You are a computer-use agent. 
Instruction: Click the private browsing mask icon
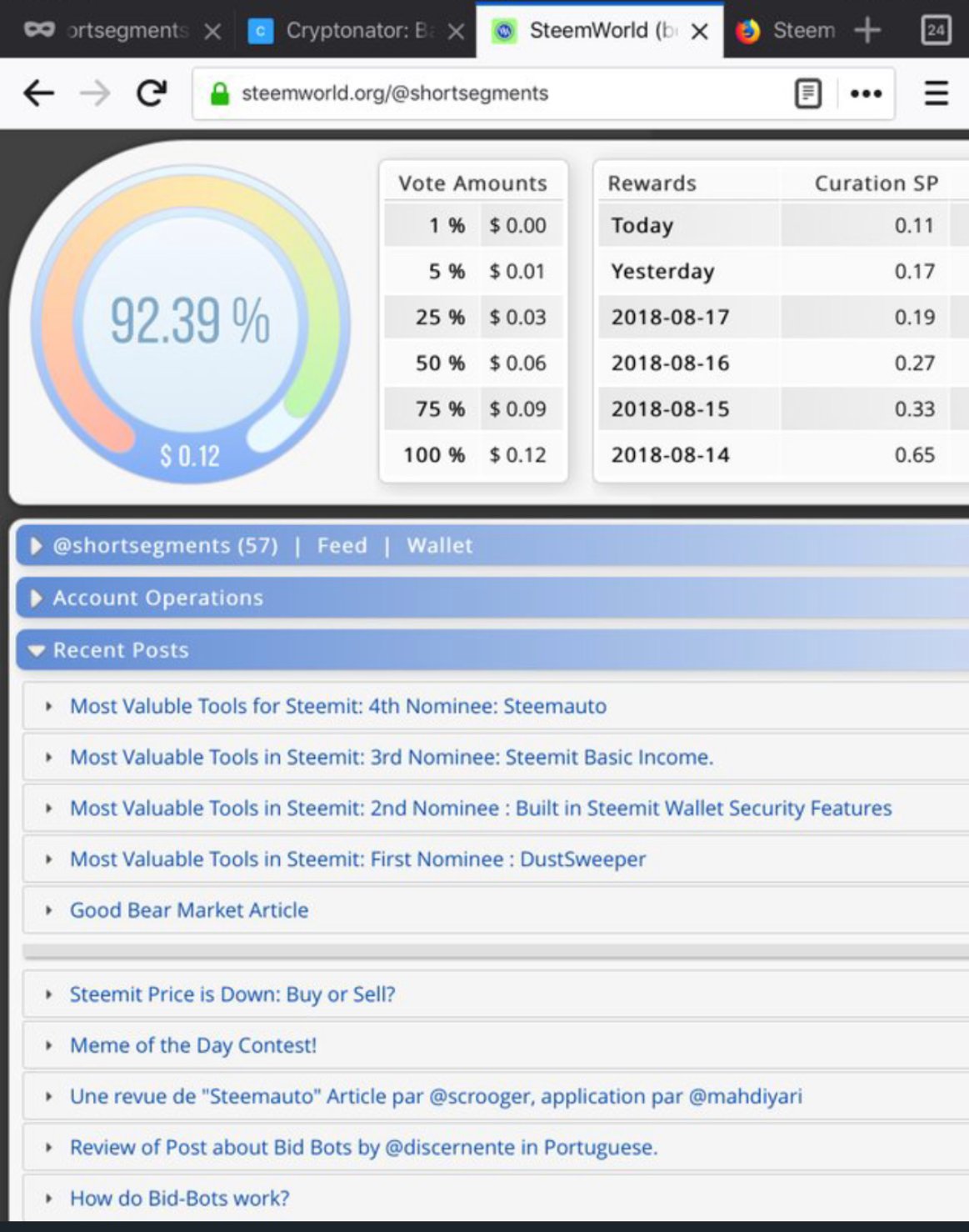click(x=39, y=30)
